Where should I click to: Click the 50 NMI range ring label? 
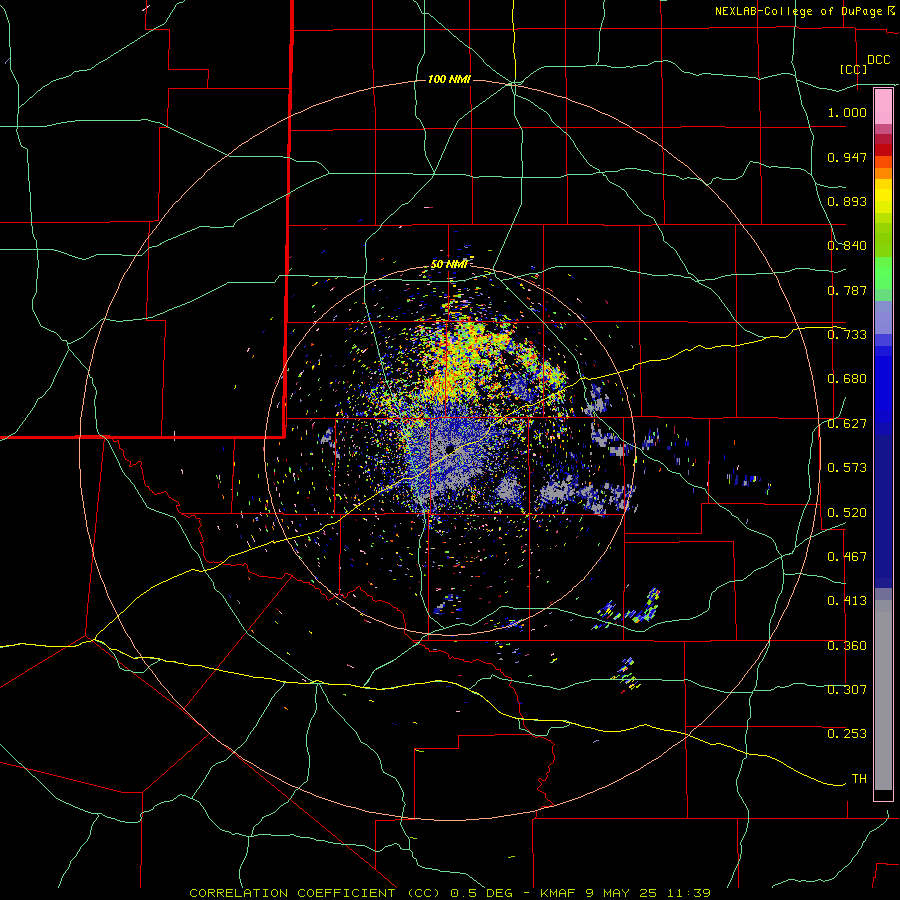[449, 264]
